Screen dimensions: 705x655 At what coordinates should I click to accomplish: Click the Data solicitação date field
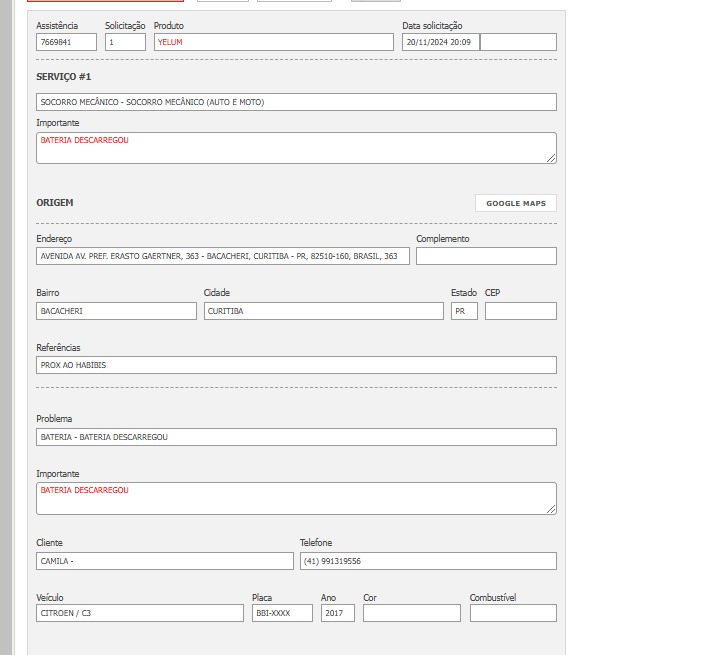point(440,42)
